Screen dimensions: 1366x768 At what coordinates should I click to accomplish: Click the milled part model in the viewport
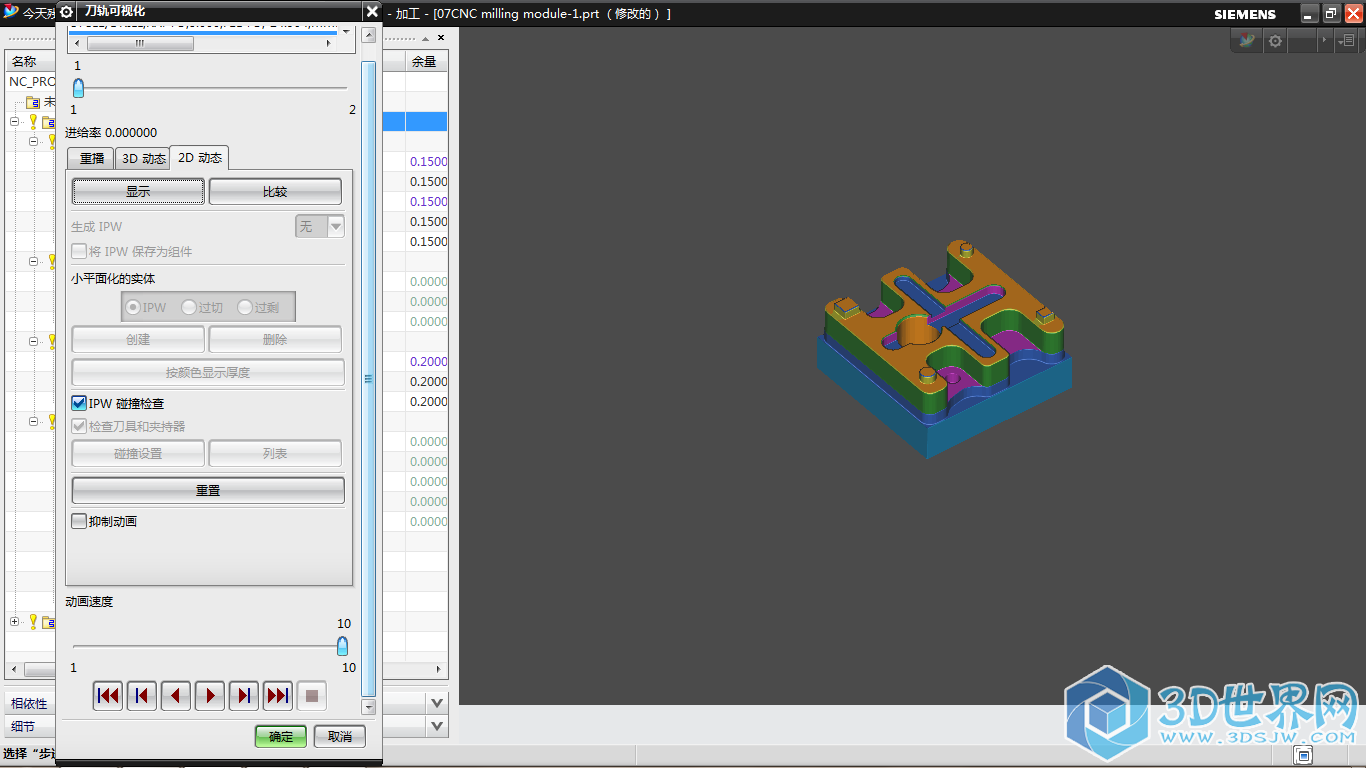coord(945,348)
